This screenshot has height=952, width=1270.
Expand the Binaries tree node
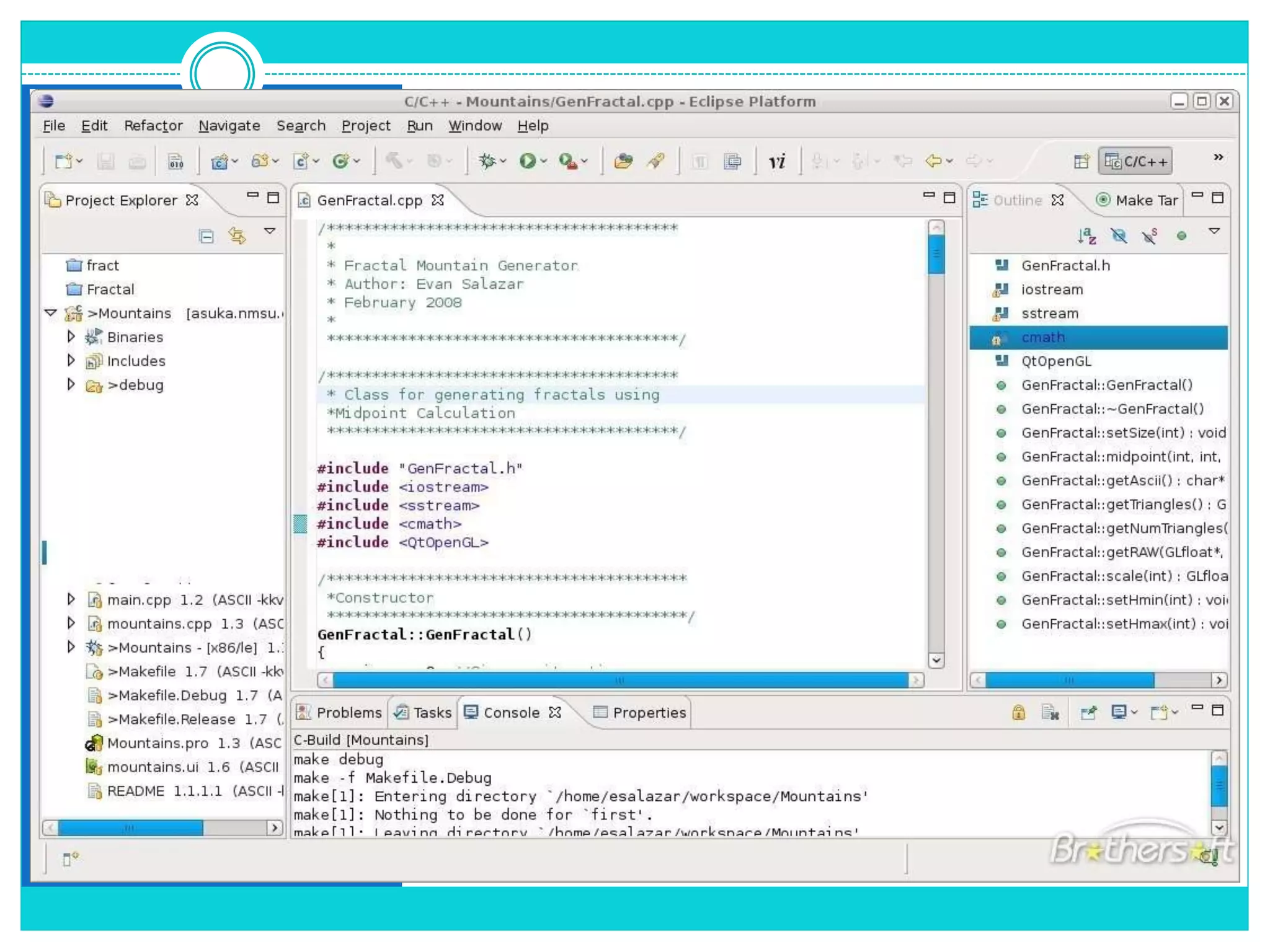pos(71,337)
